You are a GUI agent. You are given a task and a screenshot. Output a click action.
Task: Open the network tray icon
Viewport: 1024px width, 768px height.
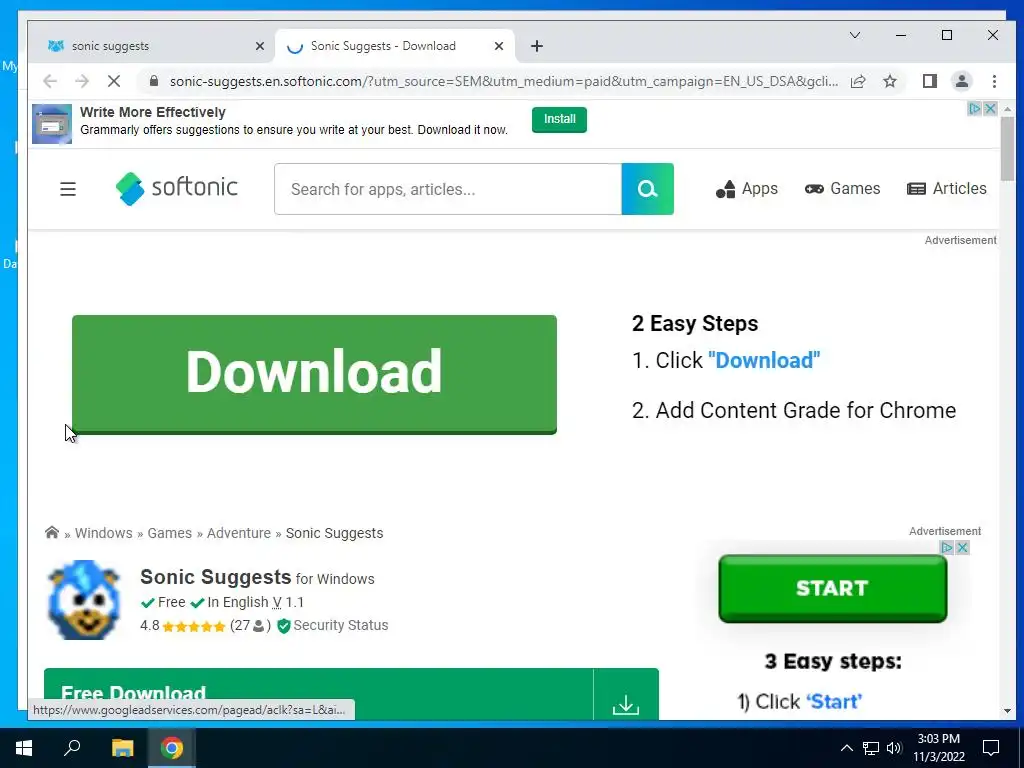871,748
